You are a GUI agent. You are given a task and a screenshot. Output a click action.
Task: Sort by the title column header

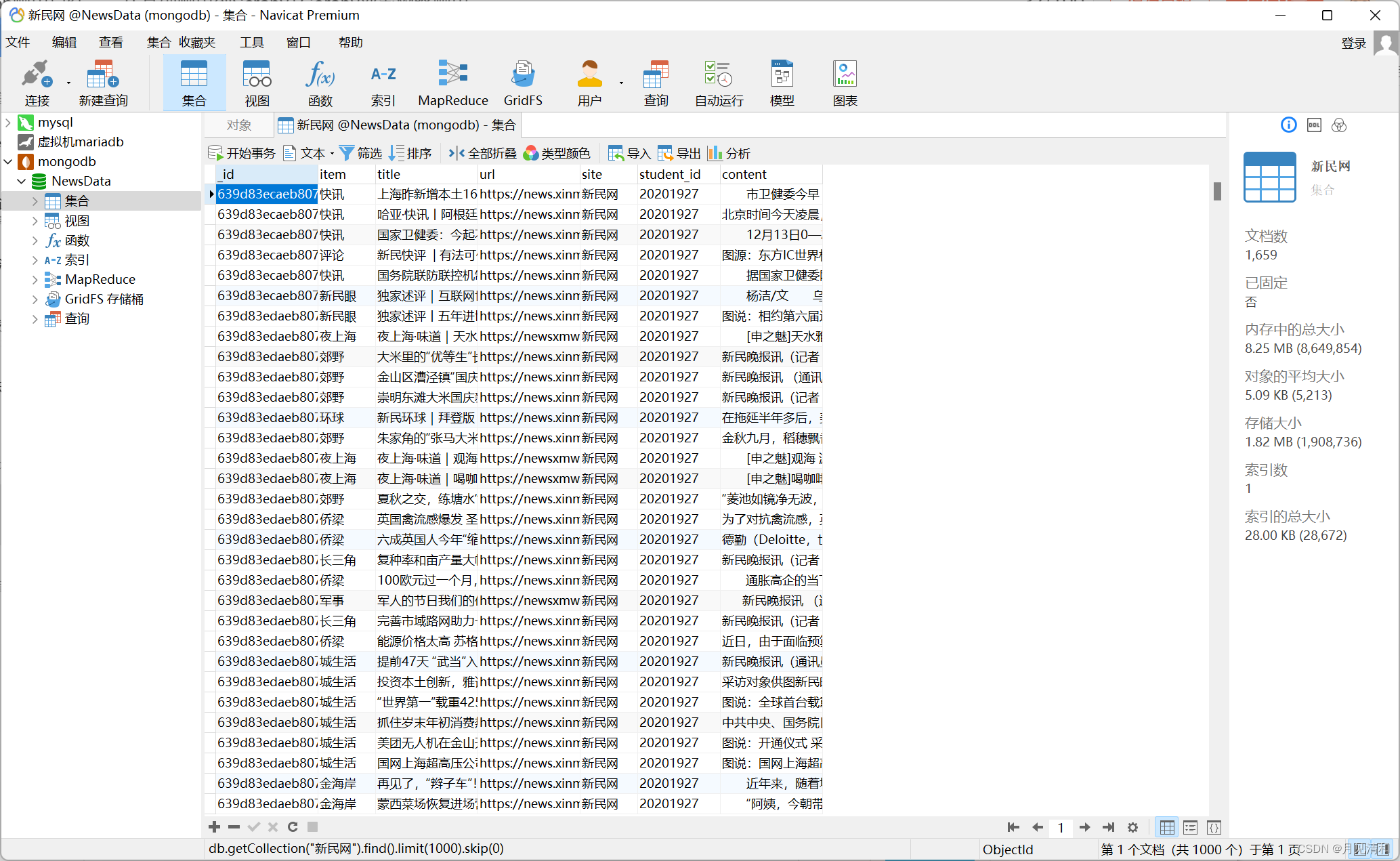click(x=427, y=174)
